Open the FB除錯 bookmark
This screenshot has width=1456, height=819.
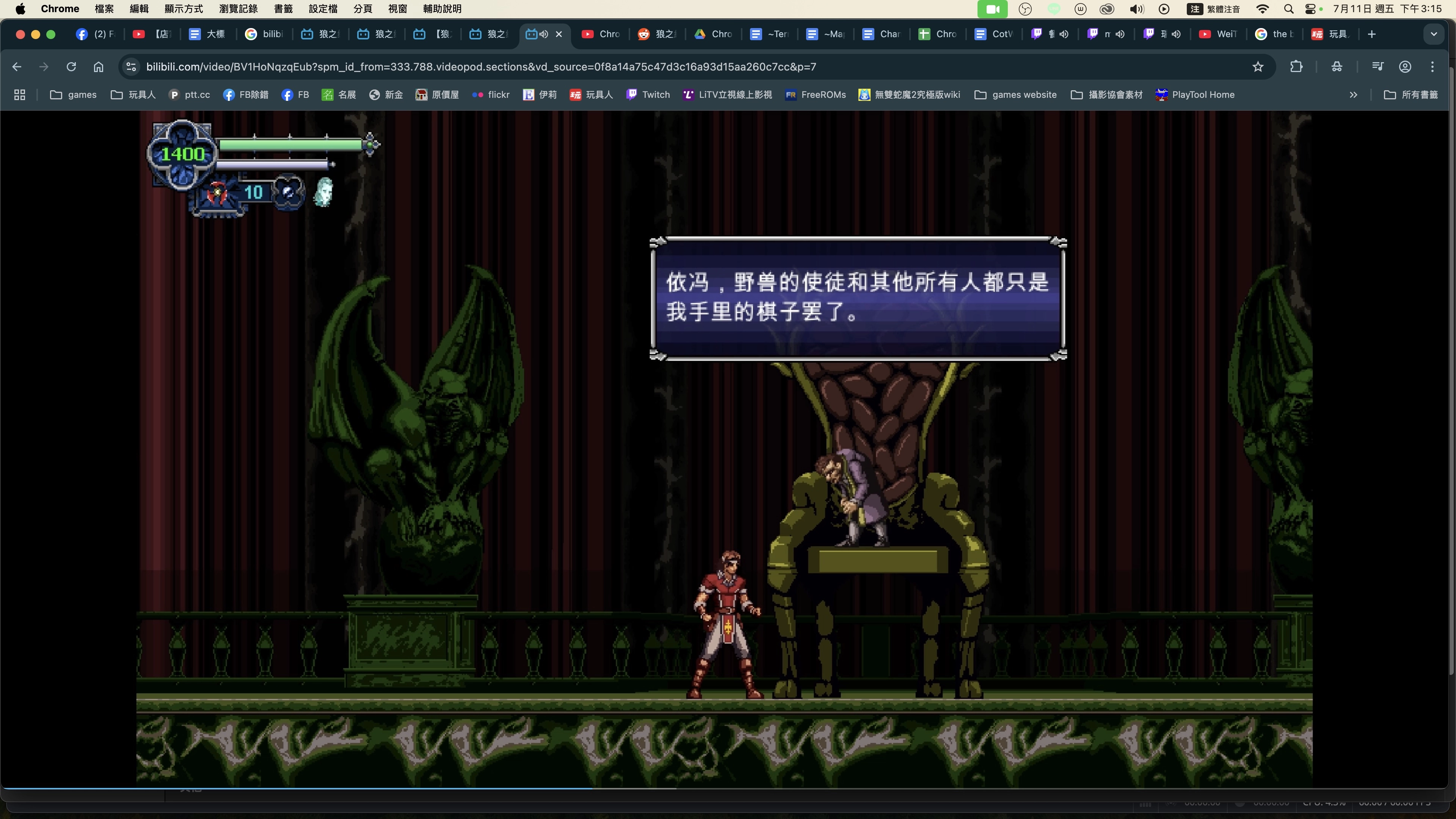click(246, 95)
